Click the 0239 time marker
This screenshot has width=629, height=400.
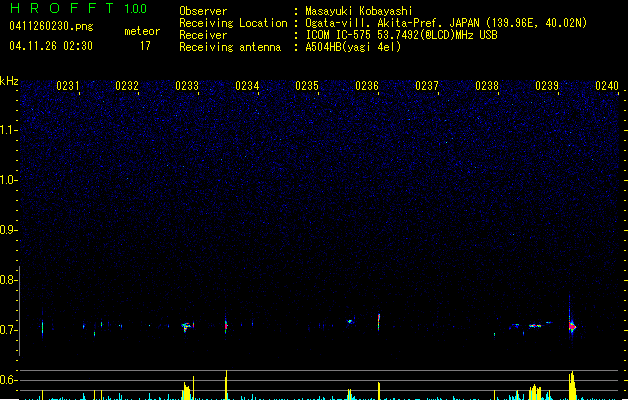point(547,86)
